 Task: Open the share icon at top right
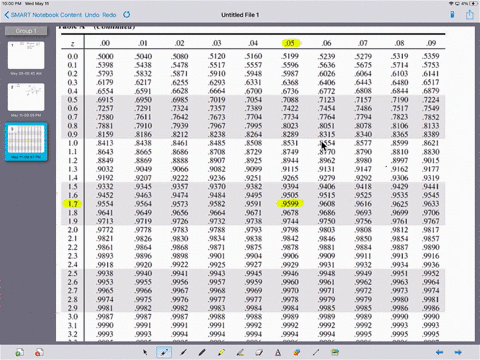pyautogui.click(x=470, y=14)
